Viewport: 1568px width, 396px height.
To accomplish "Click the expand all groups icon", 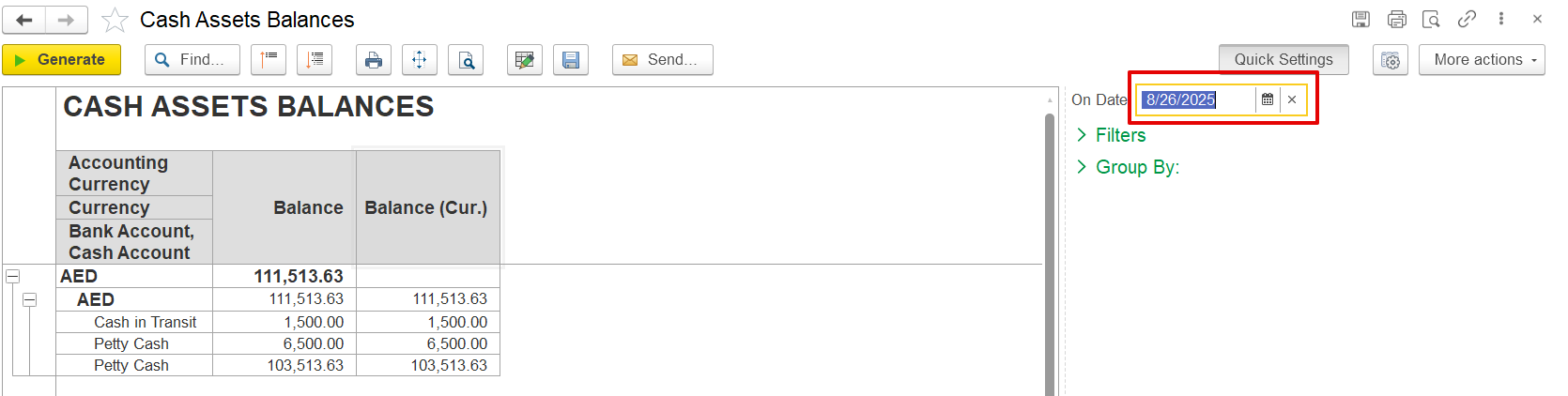I will pos(315,60).
